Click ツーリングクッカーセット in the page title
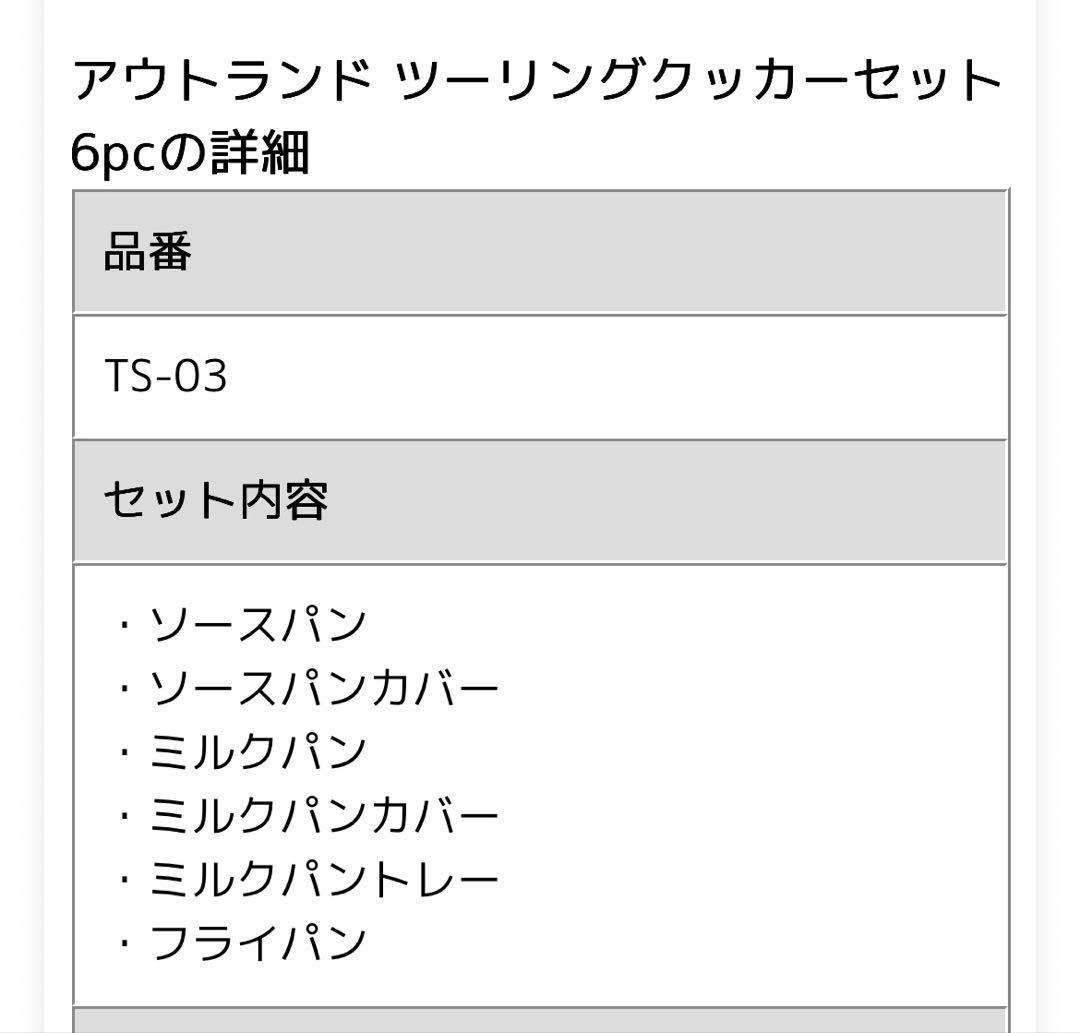The width and height of the screenshot is (1080, 1033). tap(699, 82)
